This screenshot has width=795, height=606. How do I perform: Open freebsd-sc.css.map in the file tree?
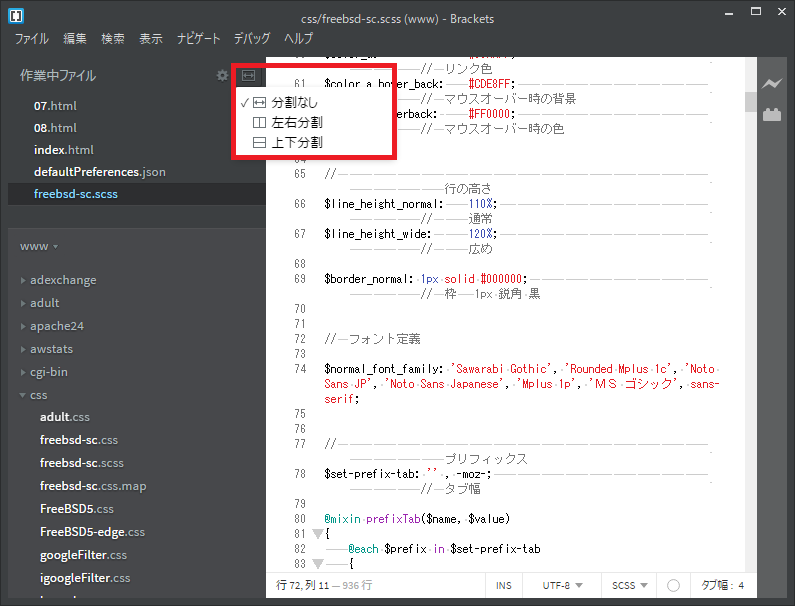(x=93, y=486)
